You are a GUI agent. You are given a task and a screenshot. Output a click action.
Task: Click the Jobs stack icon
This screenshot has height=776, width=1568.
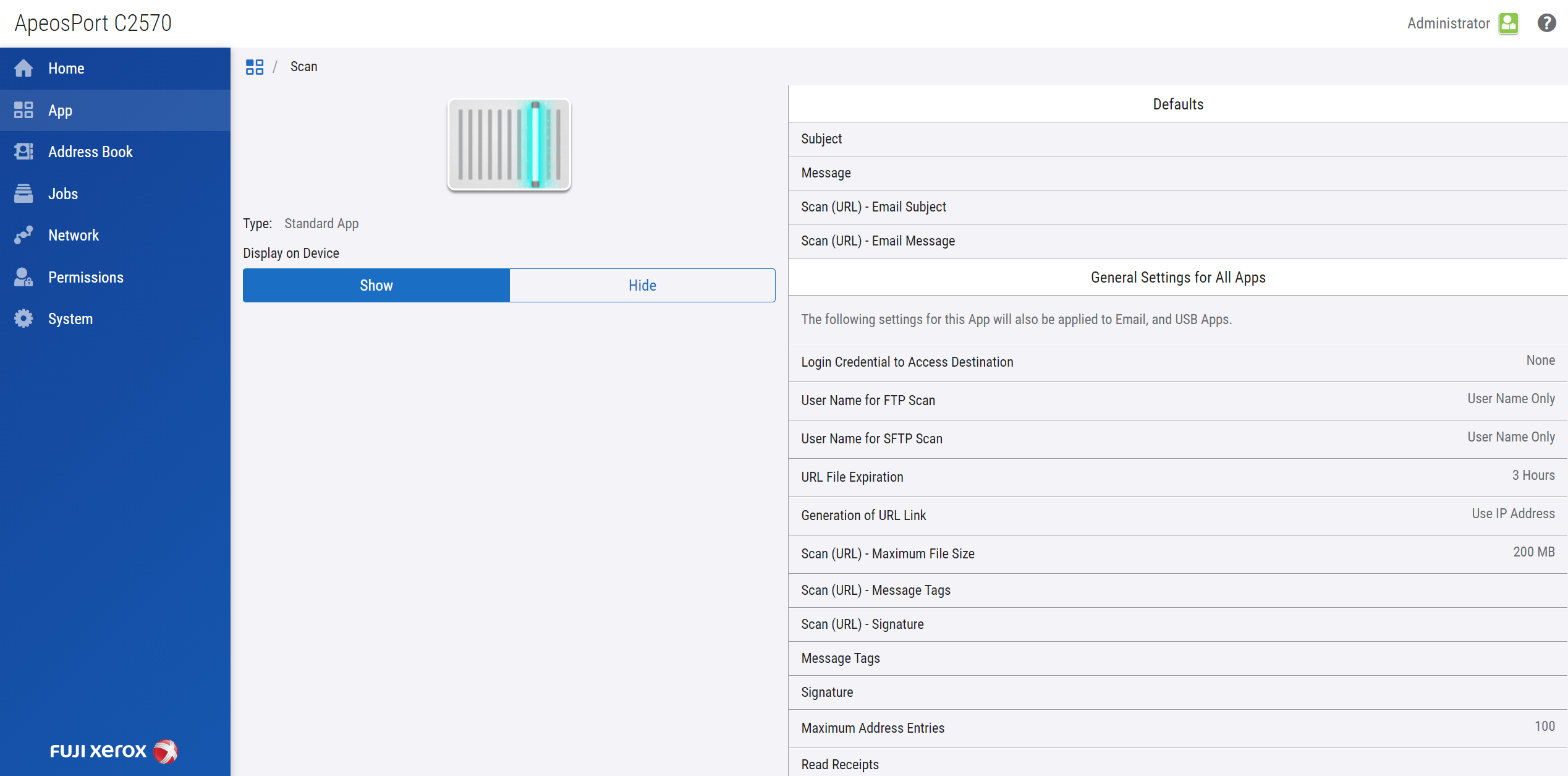(23, 194)
